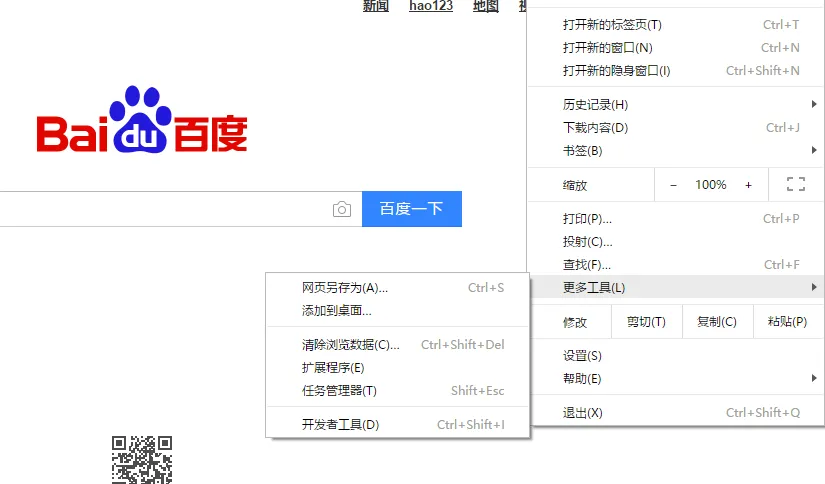Click the Baidu logo
Image resolution: width=825 pixels, height=484 pixels.
[142, 120]
